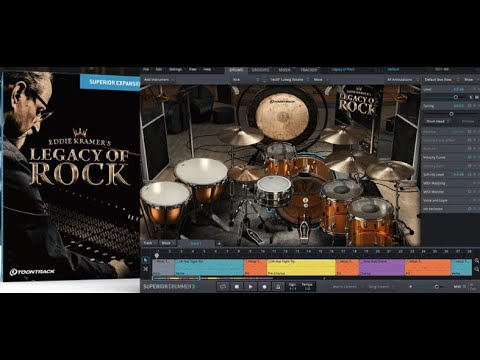Click the loop button in the transport bar
This screenshot has height=360, width=480.
pyautogui.click(x=223, y=286)
